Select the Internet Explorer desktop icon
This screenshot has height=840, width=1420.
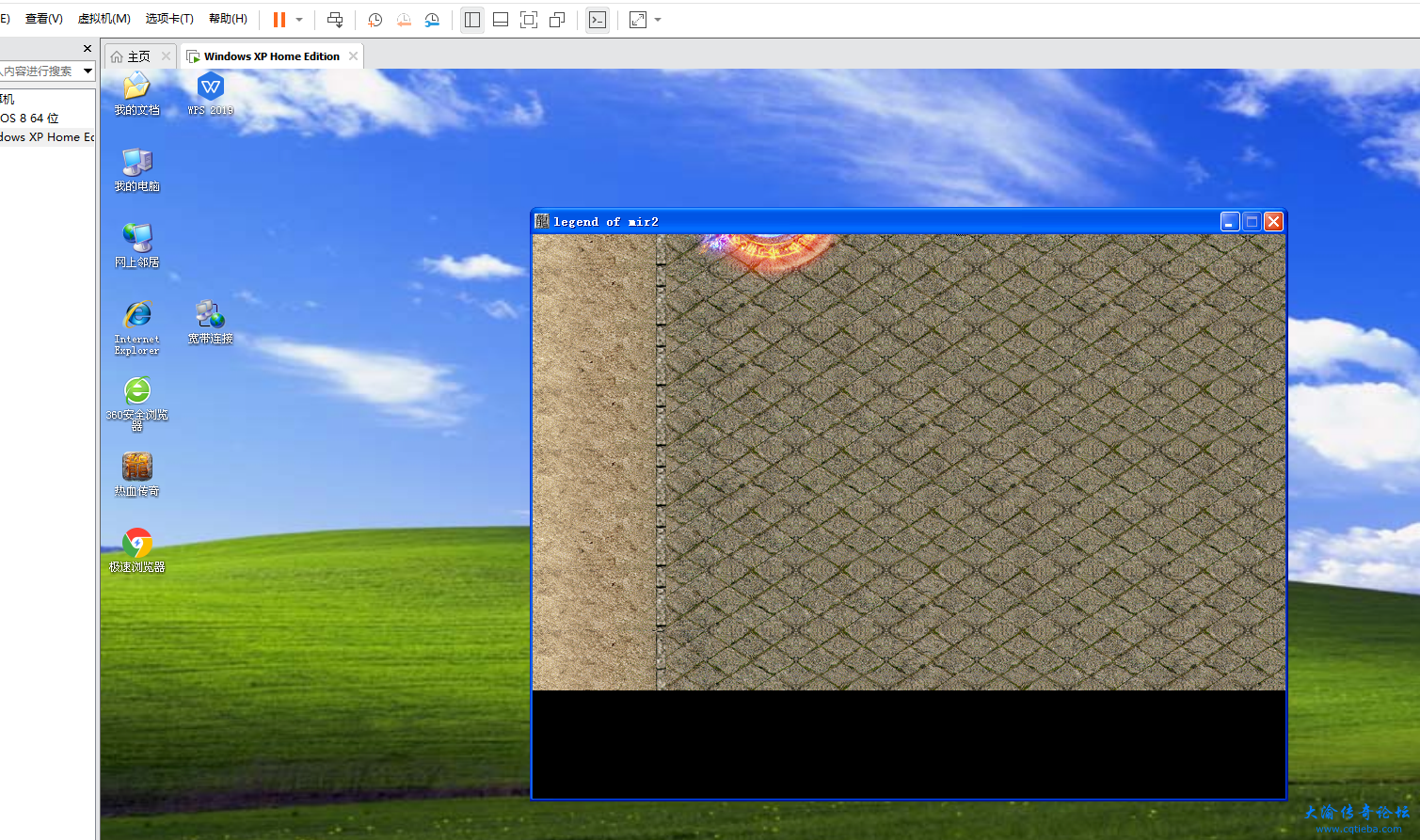coord(137,327)
